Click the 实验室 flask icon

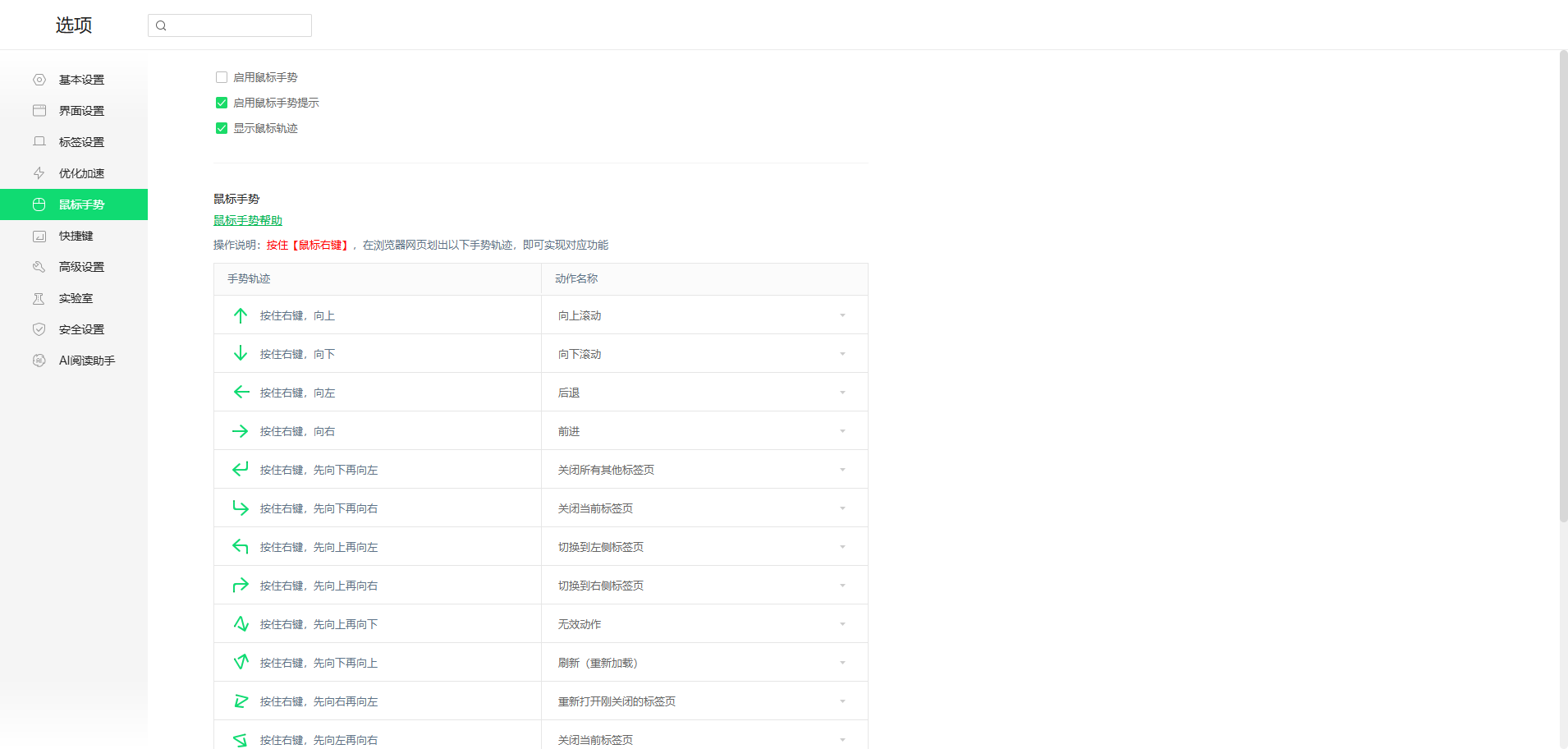pyautogui.click(x=39, y=298)
